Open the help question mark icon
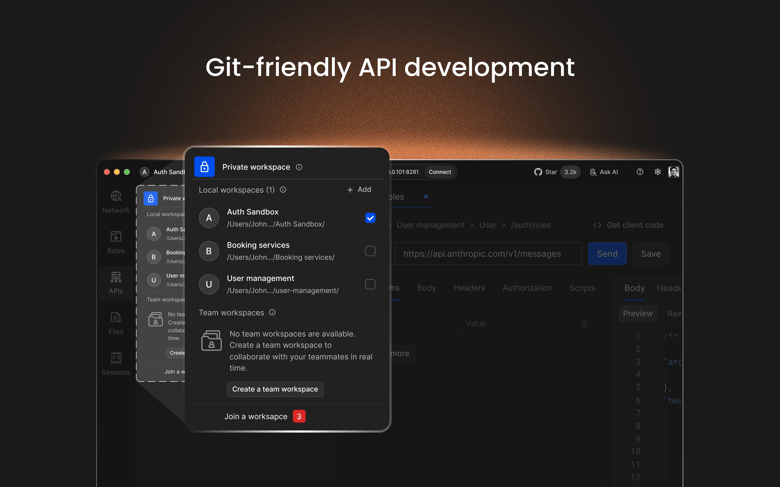The height and width of the screenshot is (487, 780). pos(640,172)
